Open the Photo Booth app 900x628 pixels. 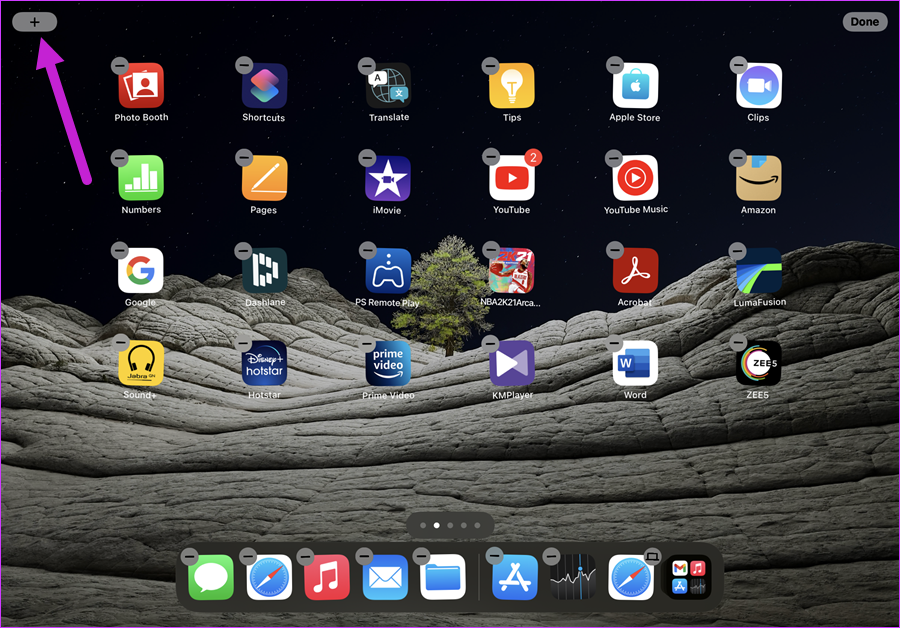(x=141, y=86)
